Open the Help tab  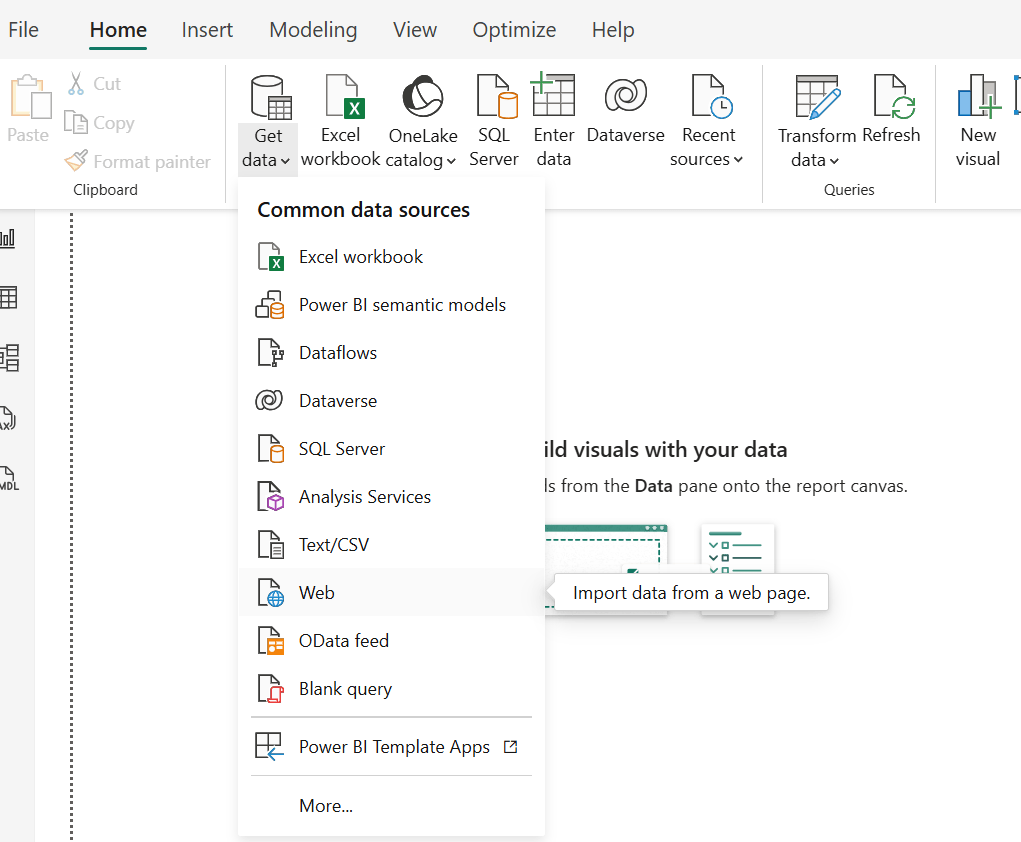pos(613,30)
